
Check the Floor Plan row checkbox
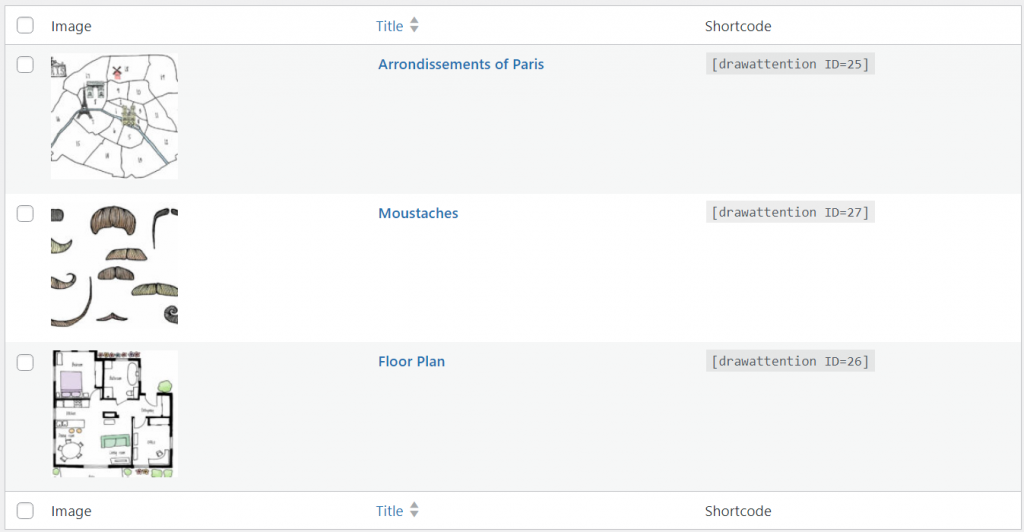tap(25, 362)
